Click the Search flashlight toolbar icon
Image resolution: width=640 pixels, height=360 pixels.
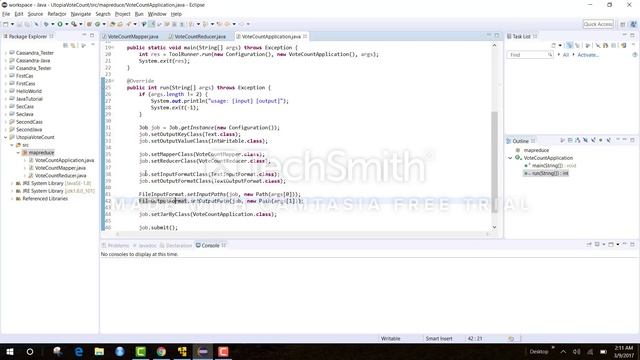pos(129,24)
